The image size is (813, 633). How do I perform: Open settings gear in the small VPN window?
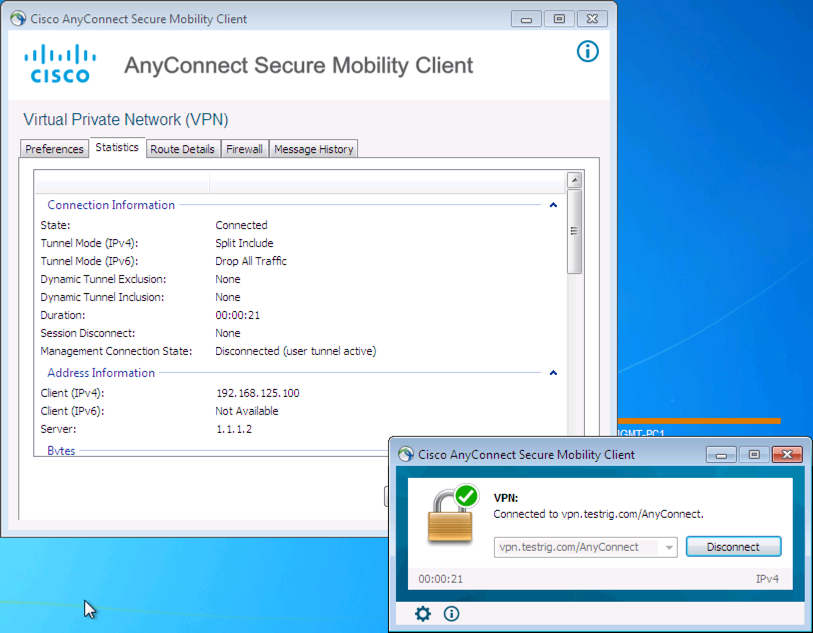pos(423,614)
